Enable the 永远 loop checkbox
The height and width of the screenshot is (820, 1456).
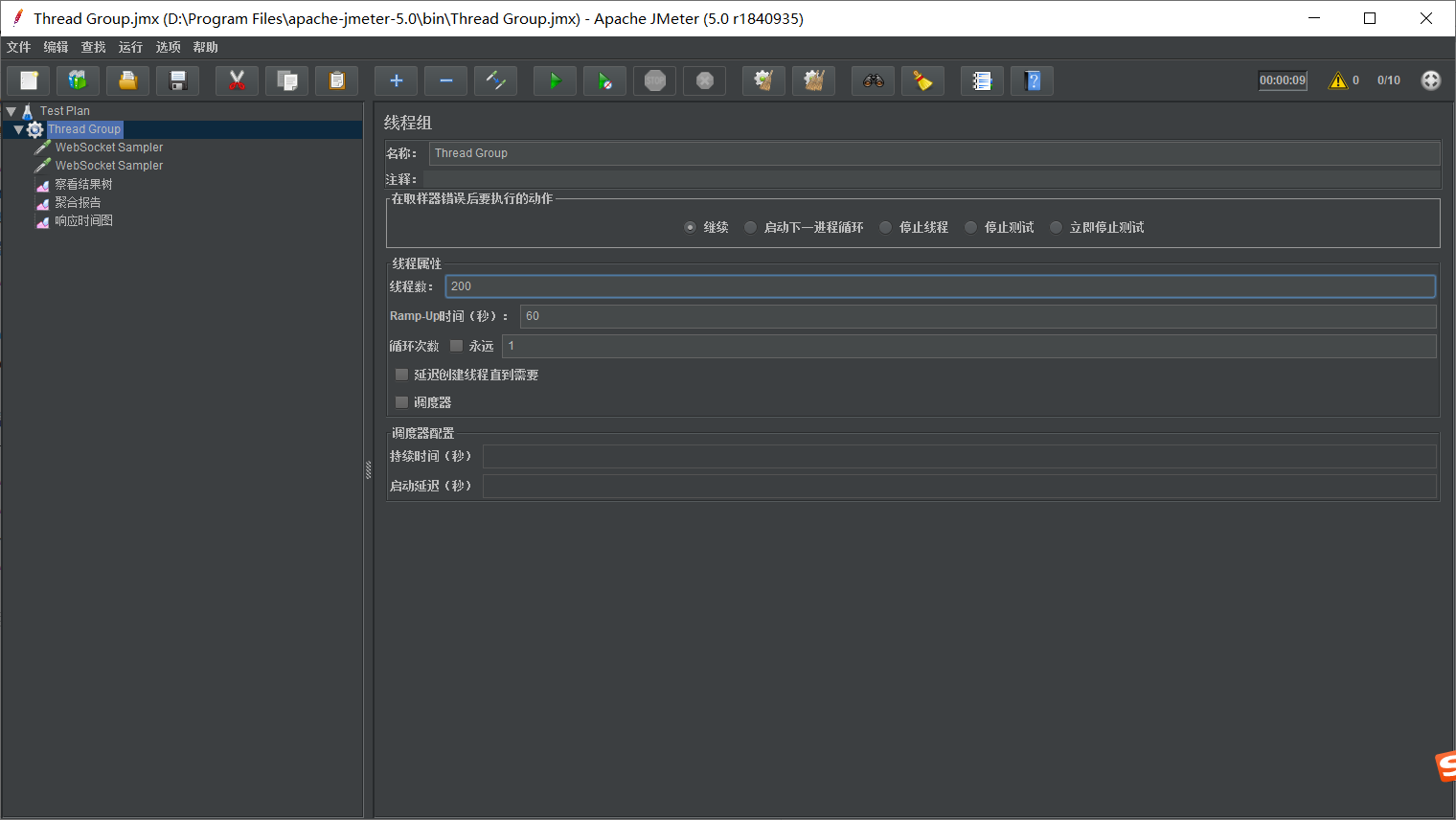[456, 346]
